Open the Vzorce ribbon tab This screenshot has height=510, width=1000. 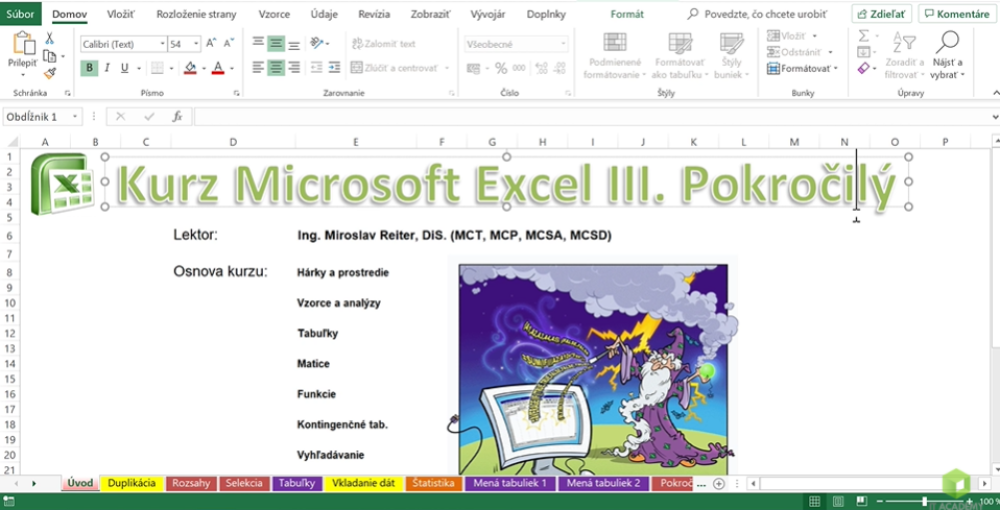click(275, 14)
